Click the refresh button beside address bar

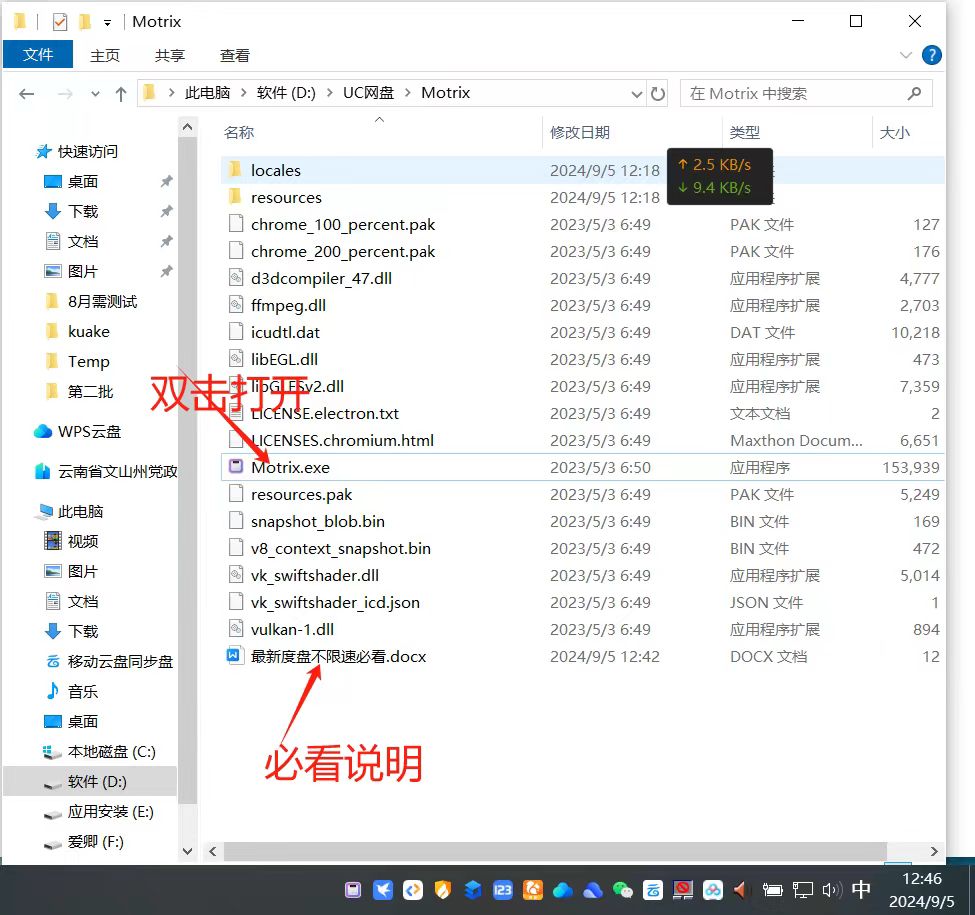(x=658, y=93)
